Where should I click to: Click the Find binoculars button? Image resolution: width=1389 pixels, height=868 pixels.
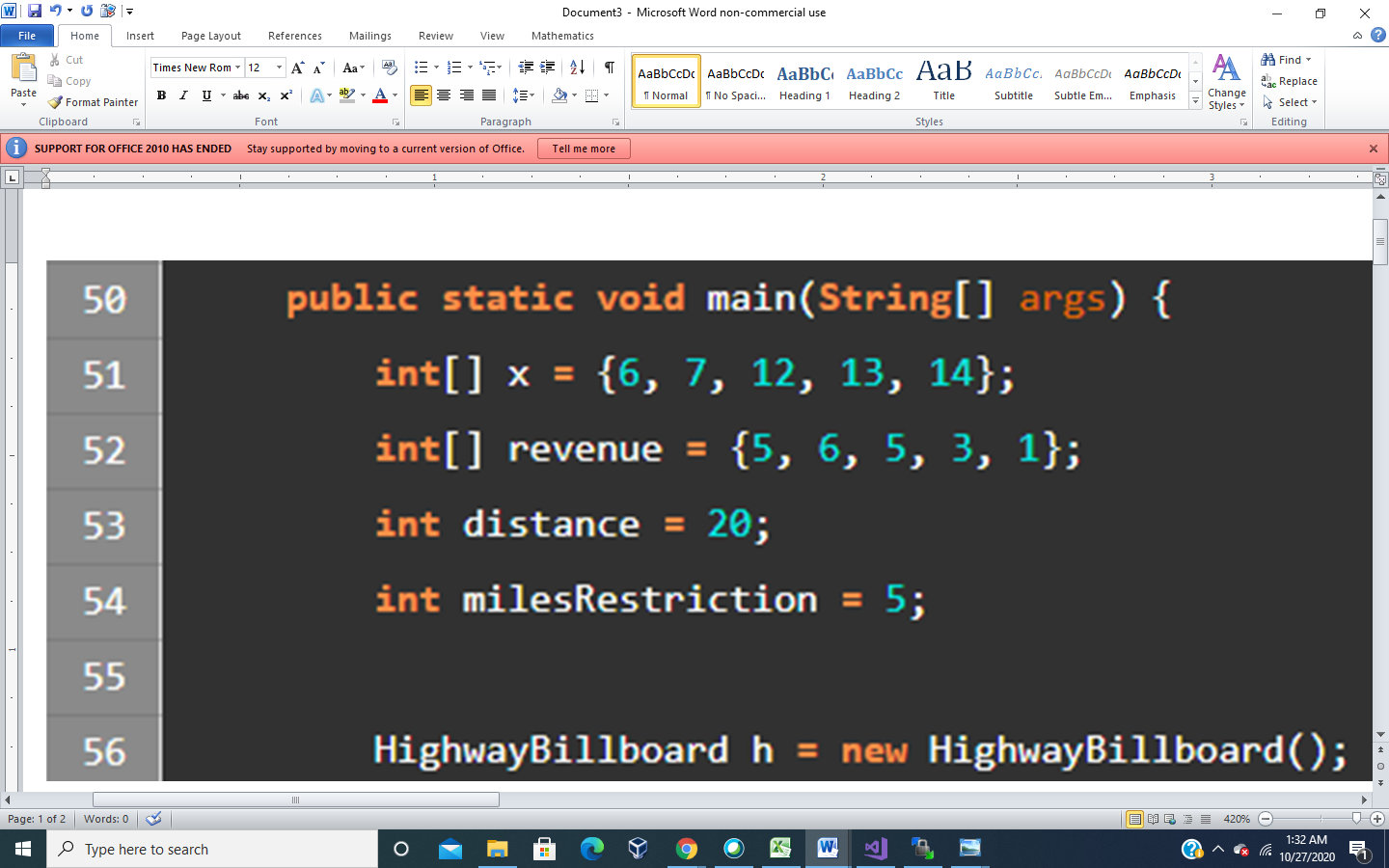click(1280, 60)
